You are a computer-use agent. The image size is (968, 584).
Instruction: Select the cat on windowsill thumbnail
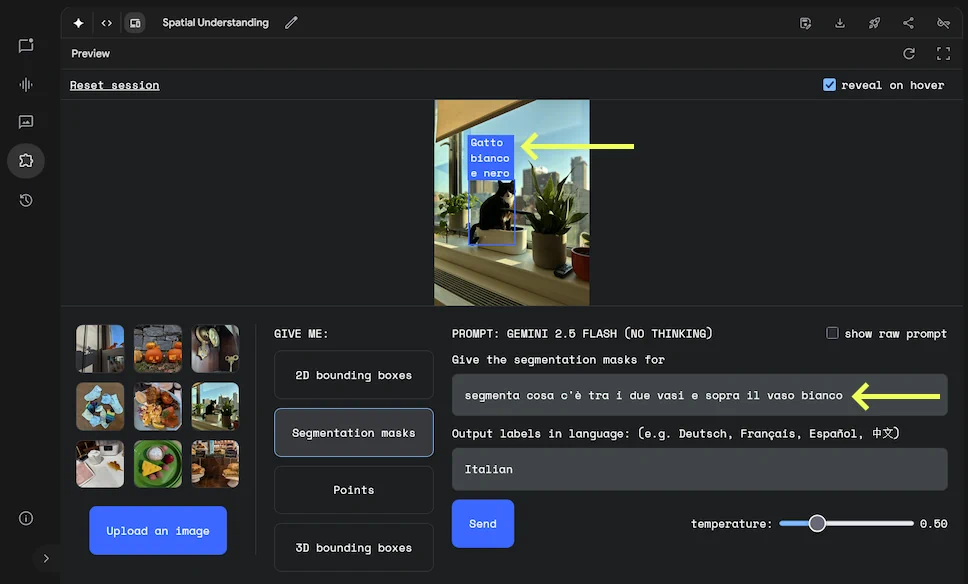pos(215,406)
